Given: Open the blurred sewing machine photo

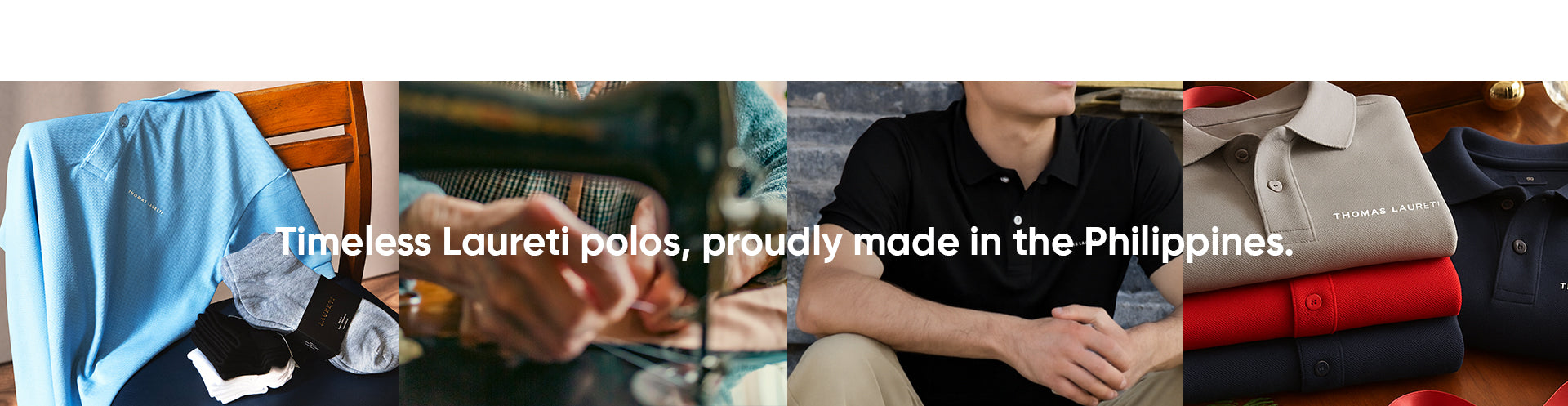Looking at the screenshot, I should point(593,243).
